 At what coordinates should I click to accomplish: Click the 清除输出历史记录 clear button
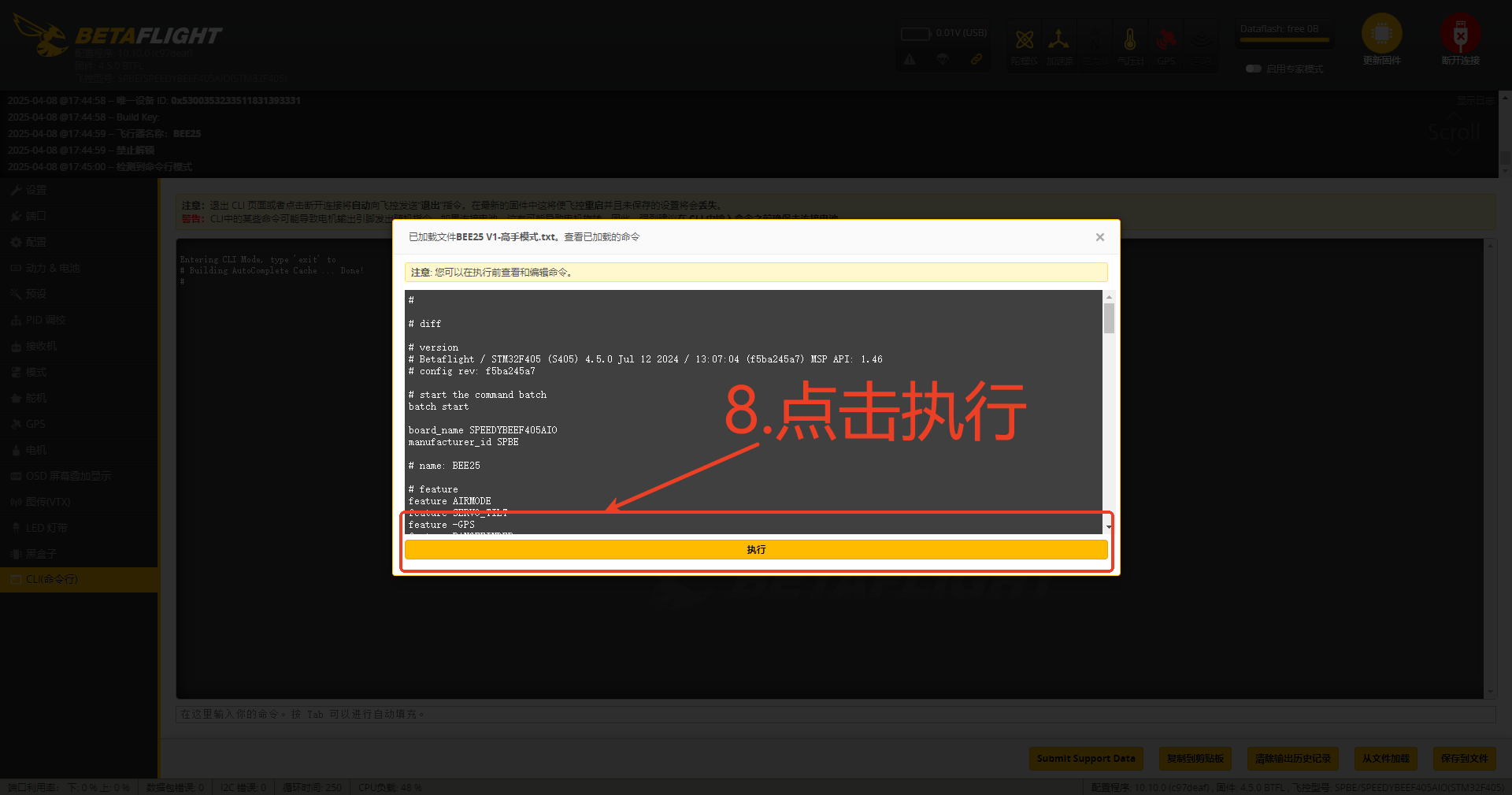(1293, 759)
